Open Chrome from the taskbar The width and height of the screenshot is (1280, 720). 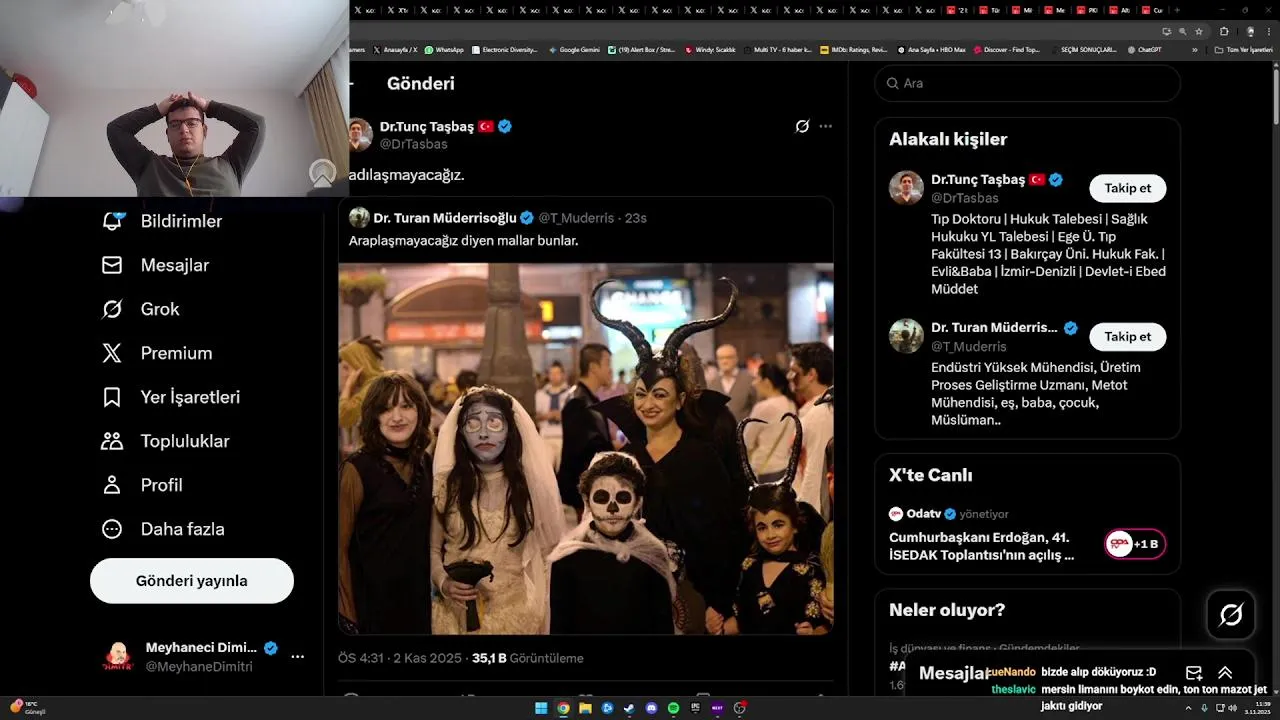(x=563, y=708)
